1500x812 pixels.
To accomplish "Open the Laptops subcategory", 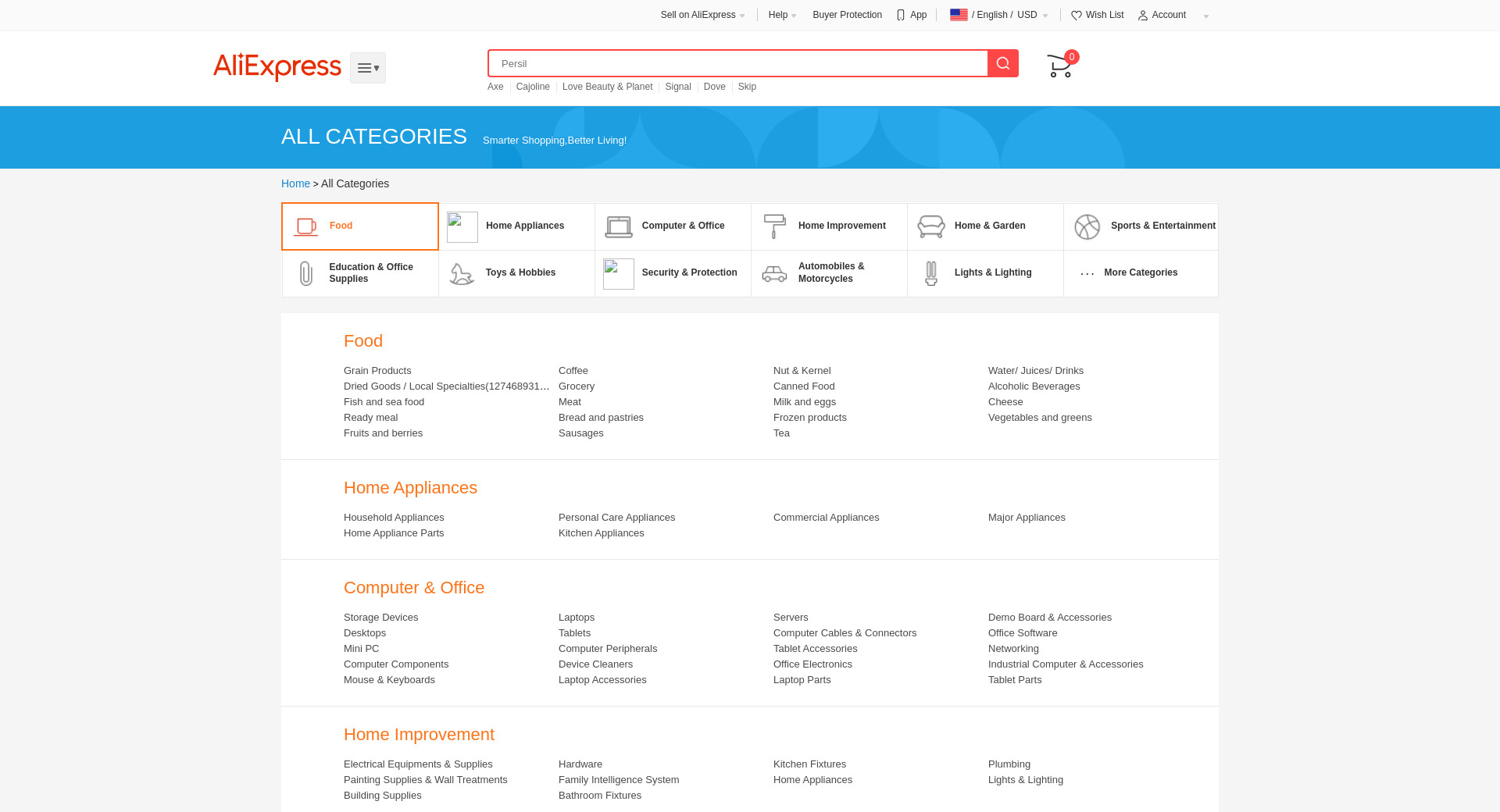I will pos(577,618).
